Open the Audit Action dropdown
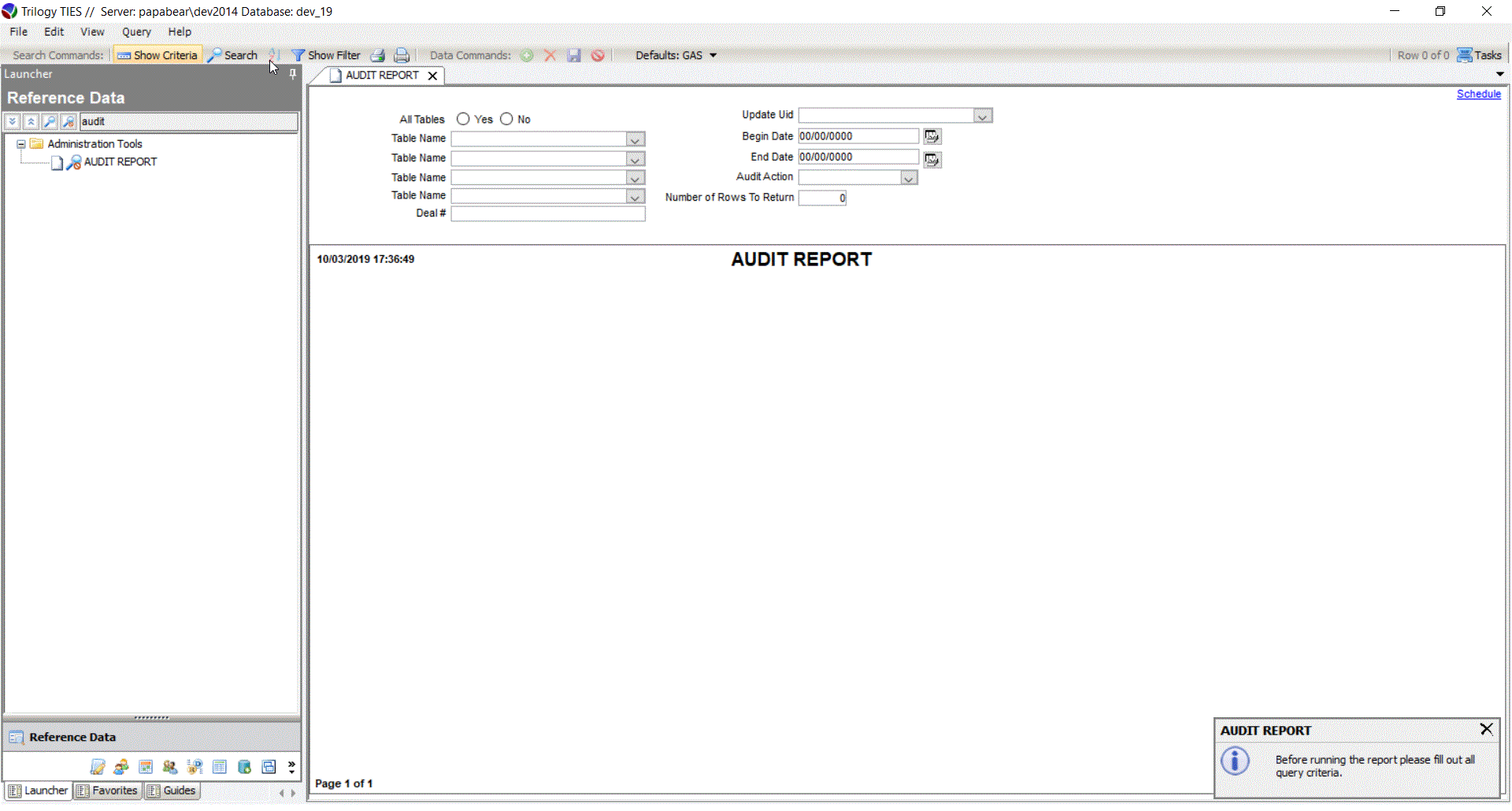 (x=908, y=178)
